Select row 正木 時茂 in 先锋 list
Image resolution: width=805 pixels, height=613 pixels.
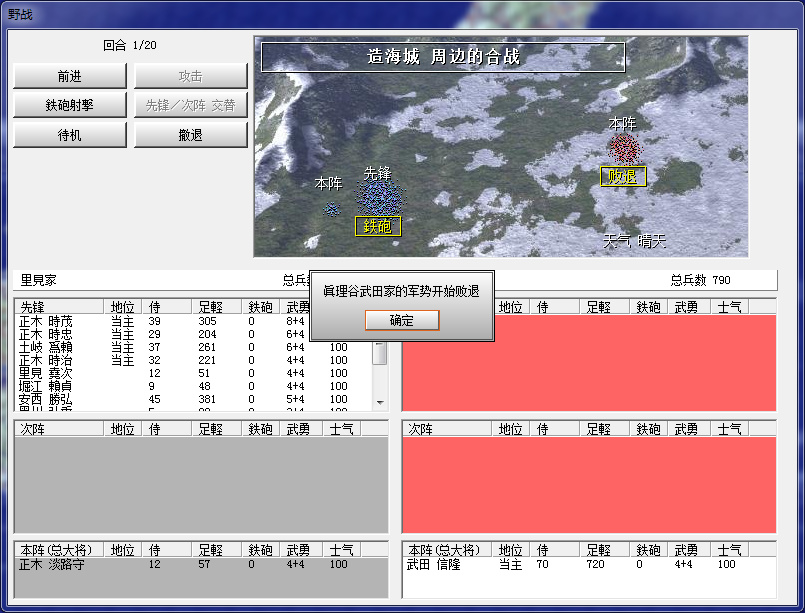[195, 321]
